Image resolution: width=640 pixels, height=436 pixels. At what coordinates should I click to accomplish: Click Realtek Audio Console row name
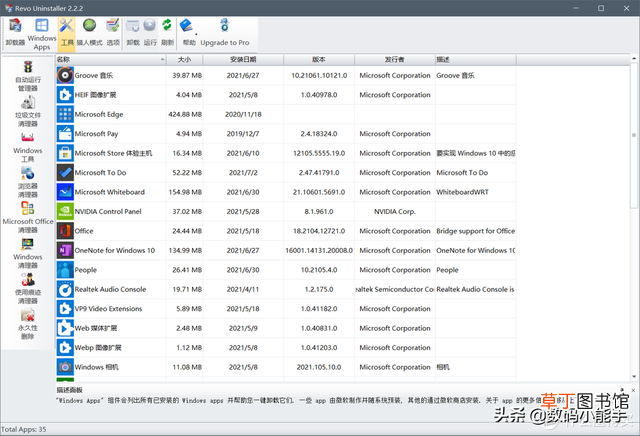tap(110, 289)
